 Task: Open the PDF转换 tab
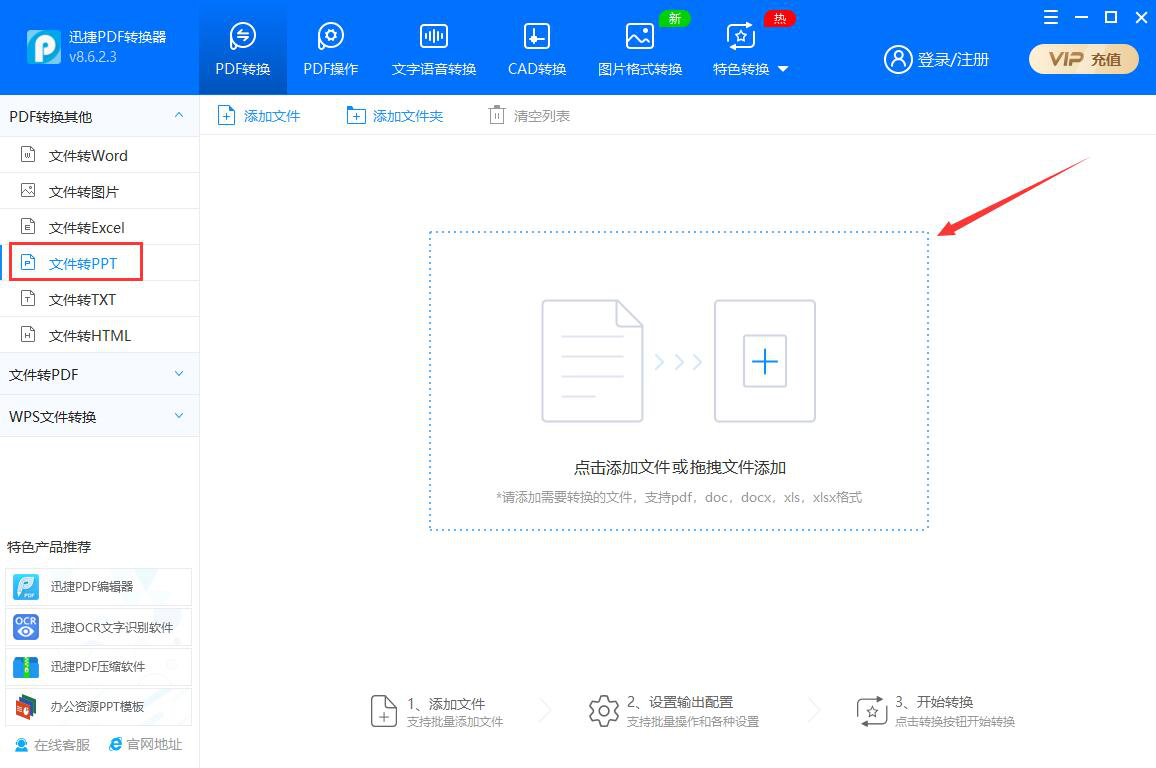coord(243,48)
